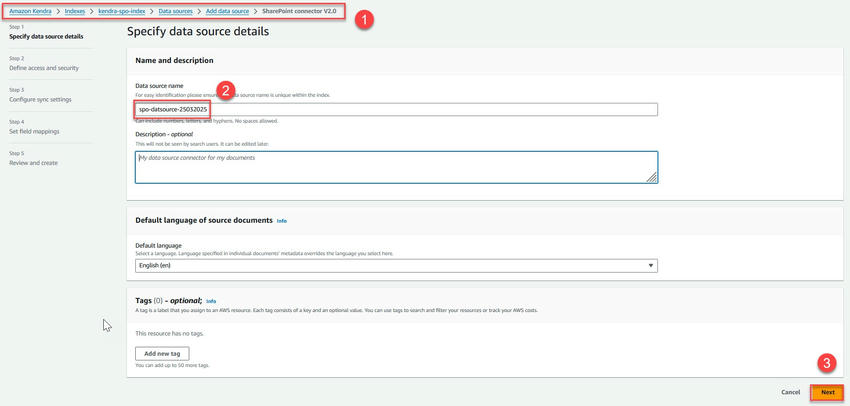Go to Step 2 Define access and security

(44, 68)
